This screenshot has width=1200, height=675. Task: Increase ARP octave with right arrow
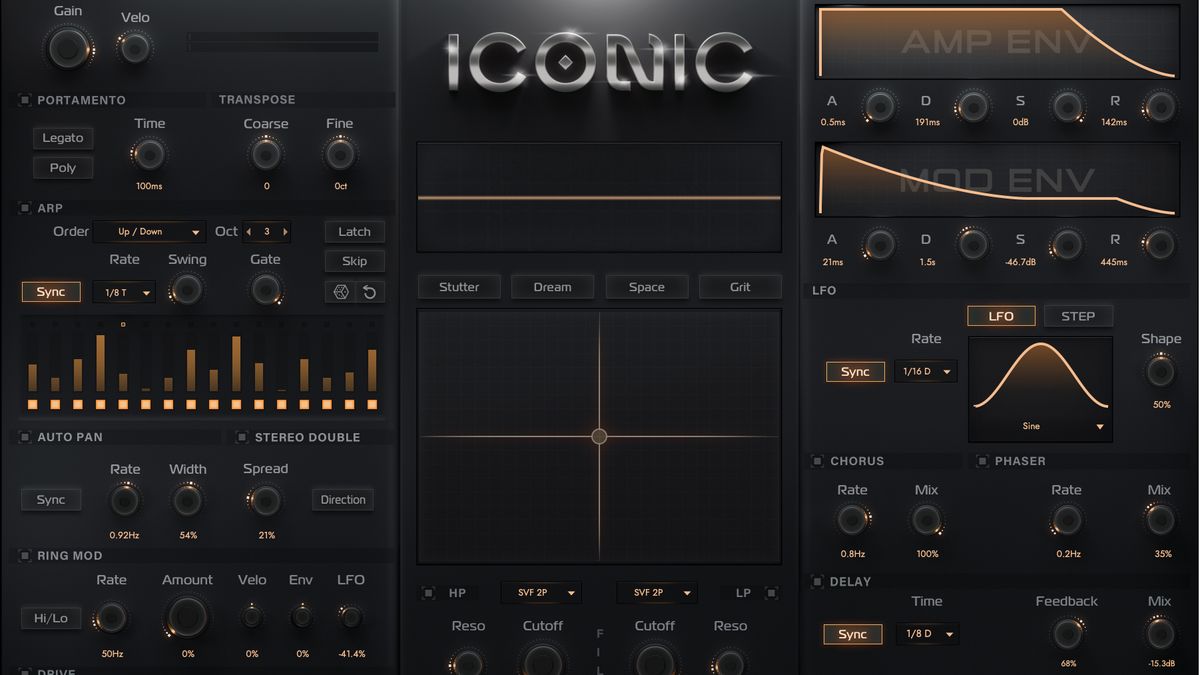[285, 231]
